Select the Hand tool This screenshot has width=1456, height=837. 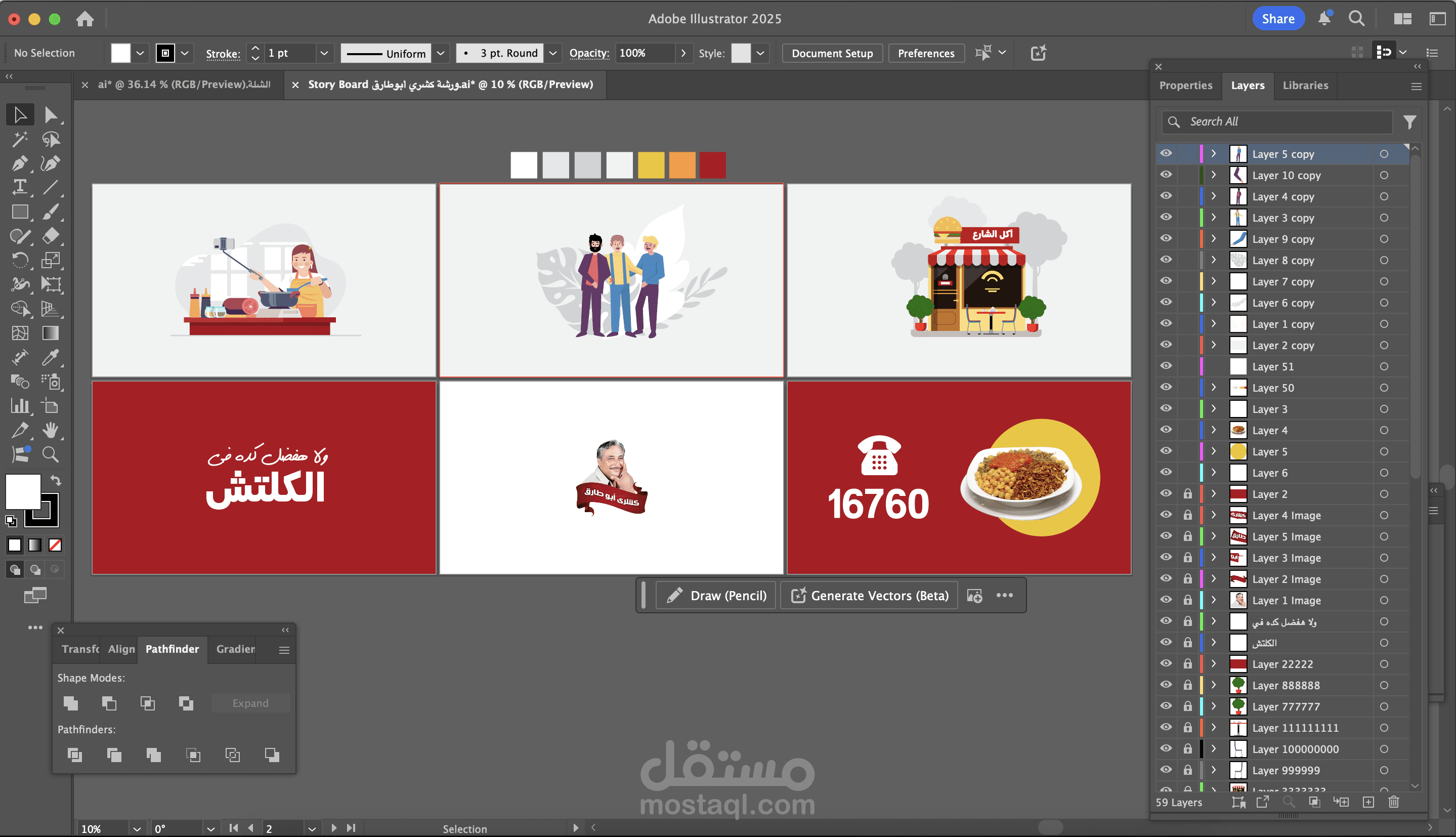51,430
